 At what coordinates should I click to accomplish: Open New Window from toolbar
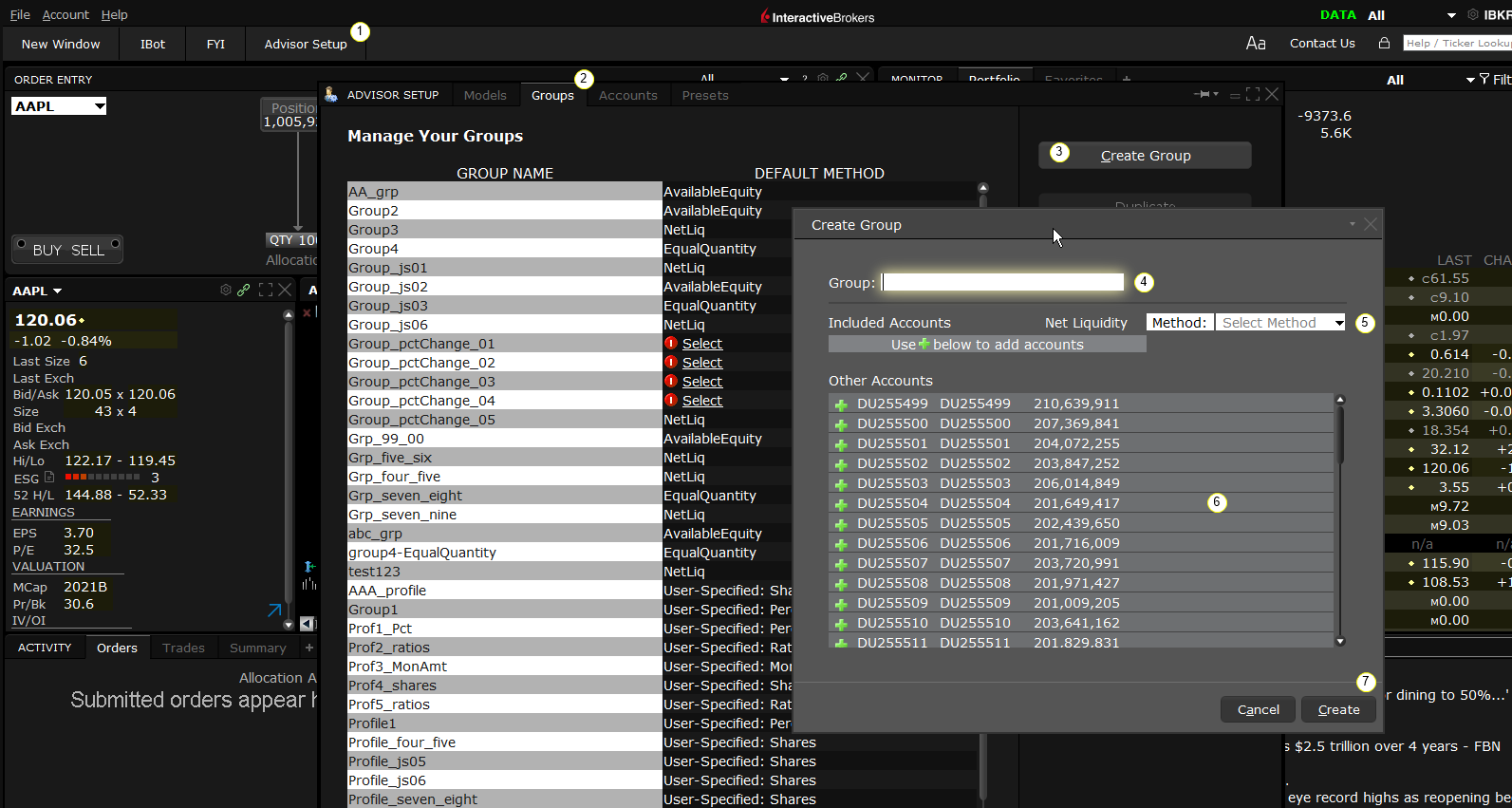tap(61, 44)
